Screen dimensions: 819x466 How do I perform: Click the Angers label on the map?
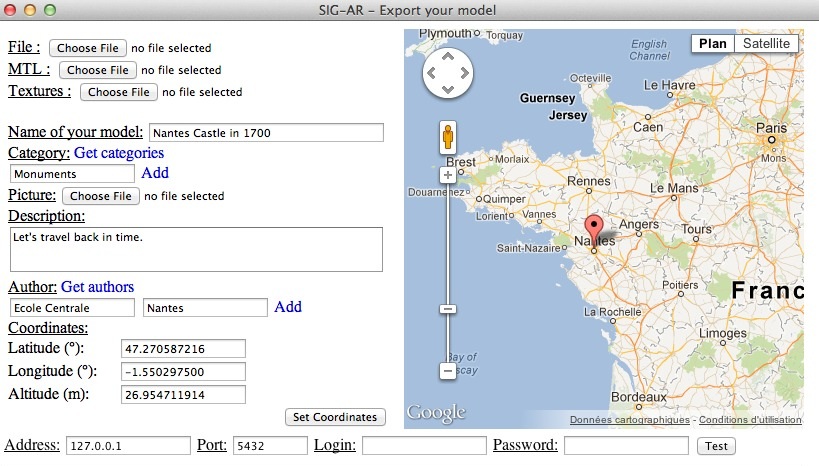639,224
